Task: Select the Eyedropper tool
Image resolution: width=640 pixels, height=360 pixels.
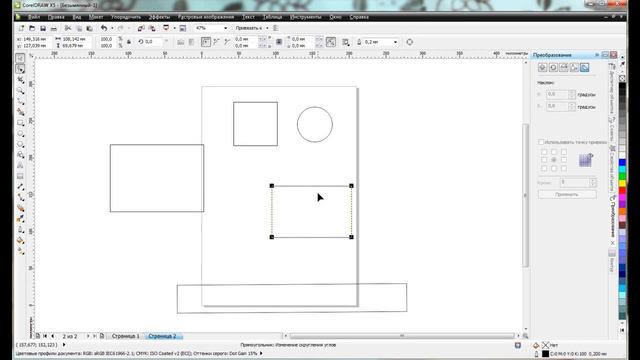Action: [x=20, y=219]
